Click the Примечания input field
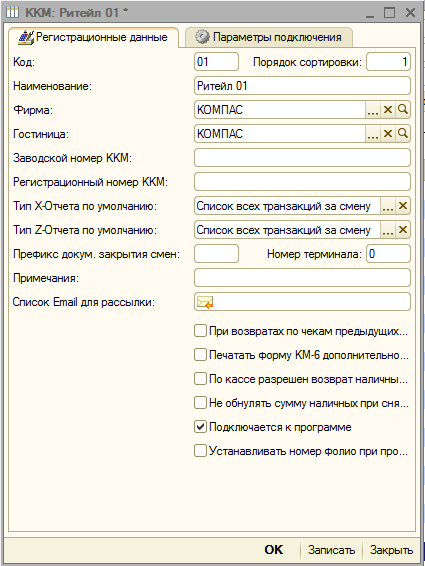 [x=302, y=278]
